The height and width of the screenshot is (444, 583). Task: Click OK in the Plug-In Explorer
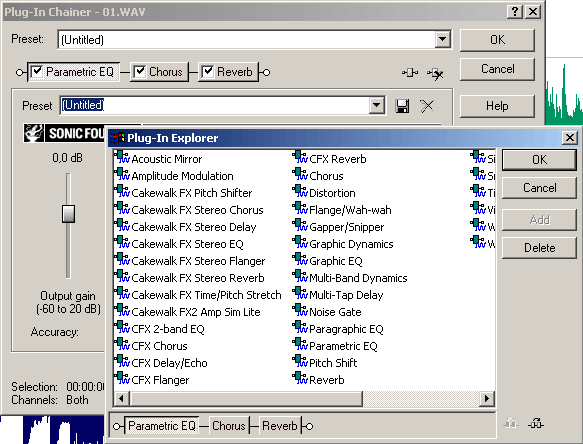[539, 160]
